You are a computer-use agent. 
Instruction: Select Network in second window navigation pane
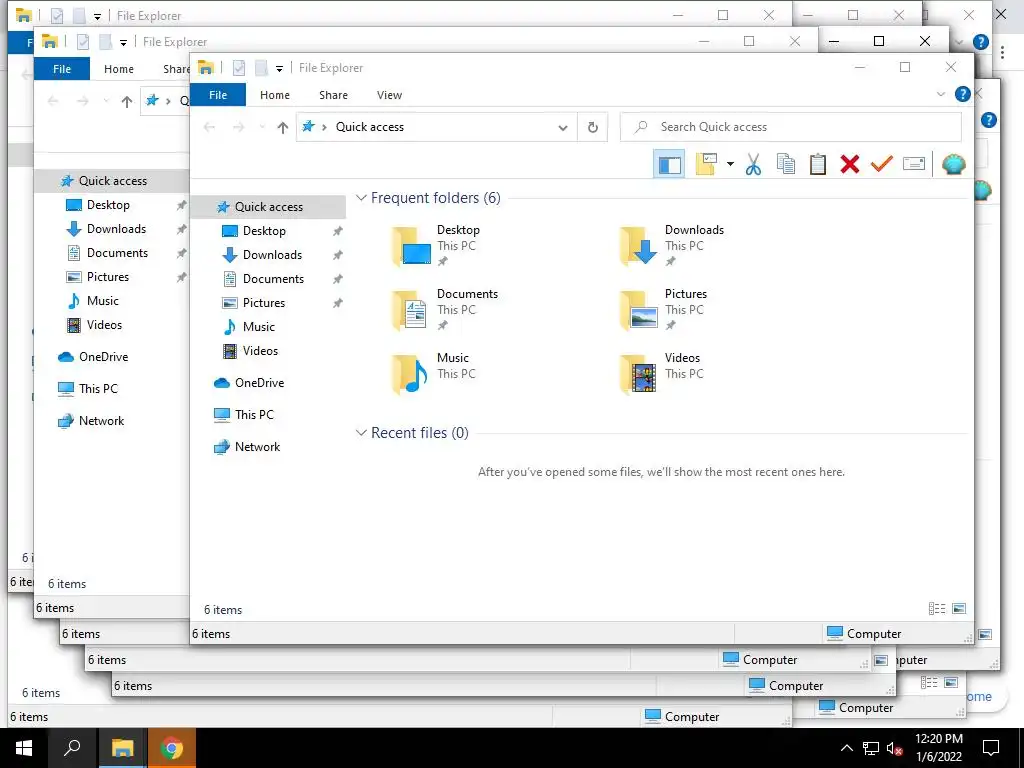pos(101,421)
